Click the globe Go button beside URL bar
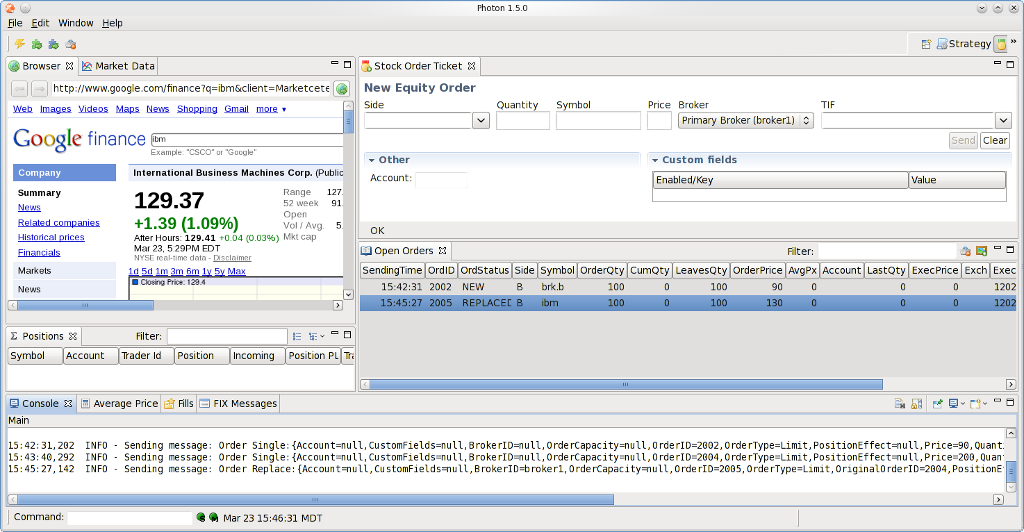The height and width of the screenshot is (532, 1024). (x=341, y=89)
